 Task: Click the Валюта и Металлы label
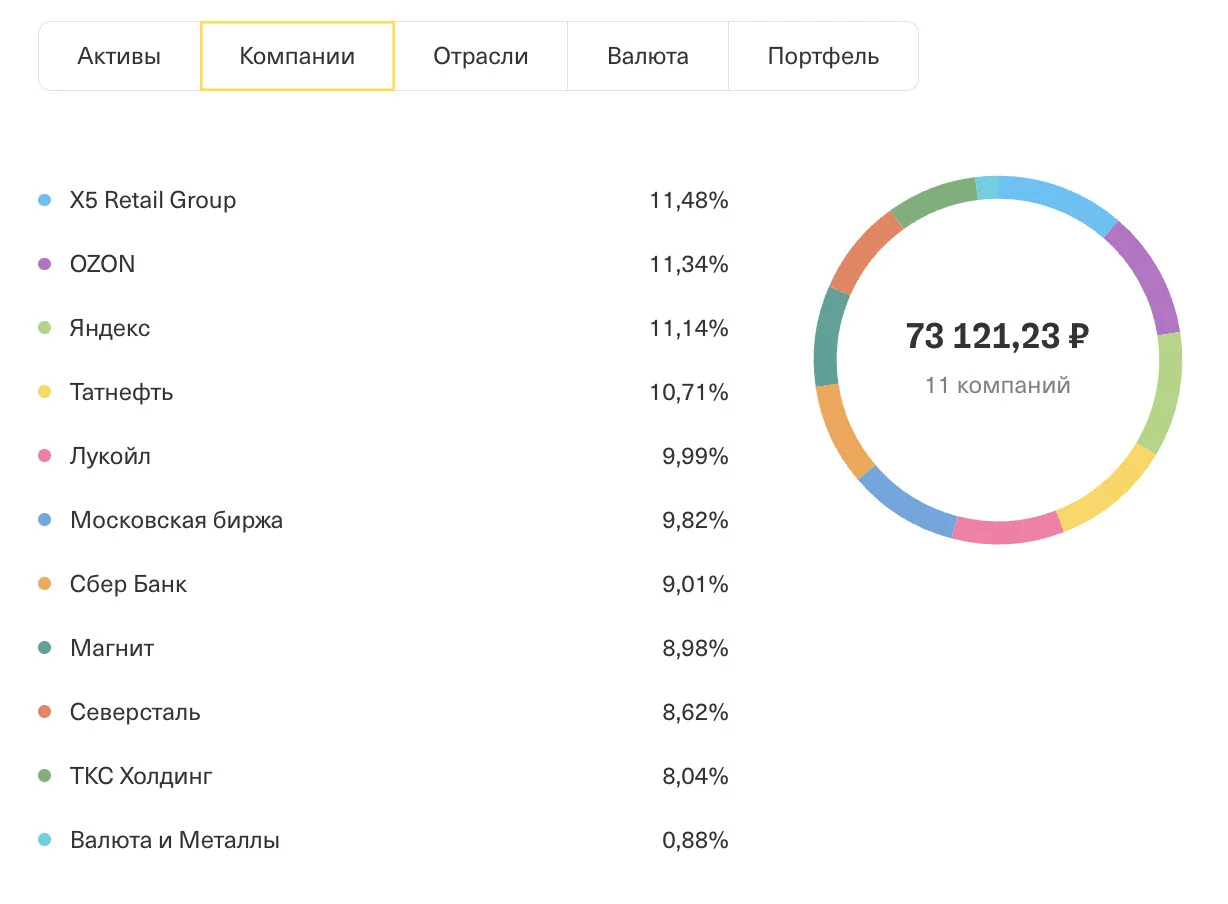tap(175, 840)
